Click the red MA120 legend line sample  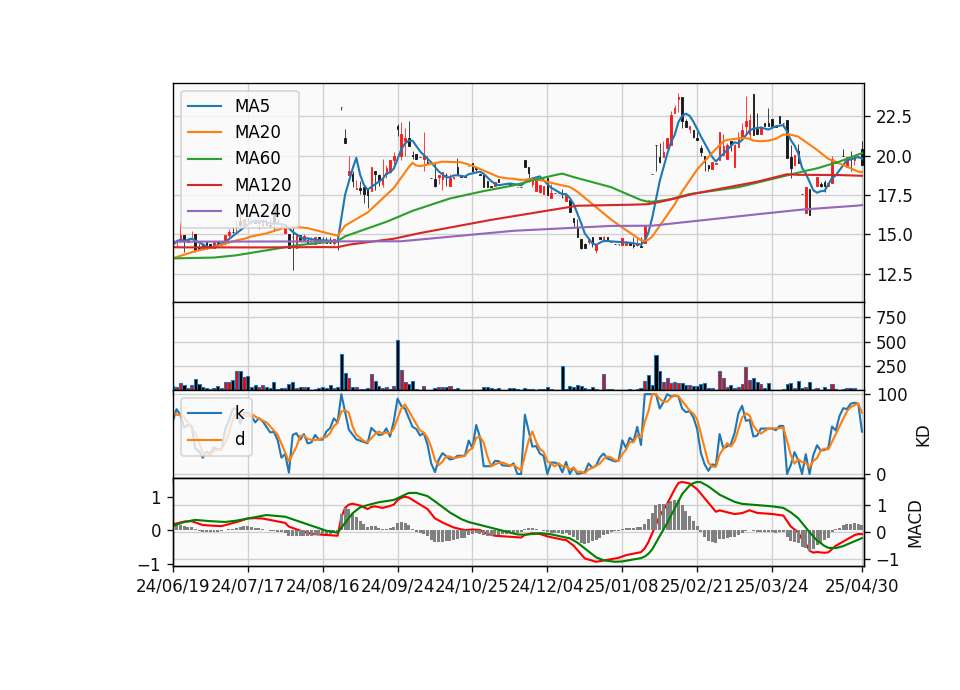pos(204,185)
